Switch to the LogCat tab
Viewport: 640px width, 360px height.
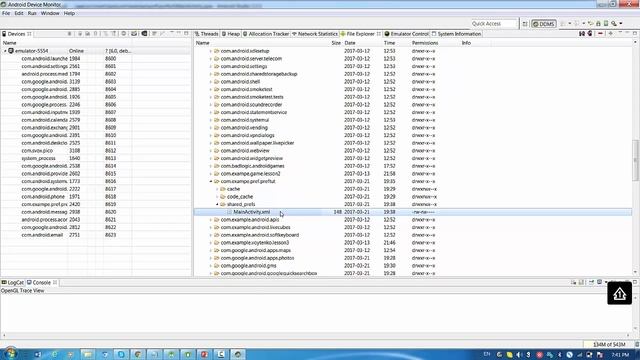coord(13,282)
